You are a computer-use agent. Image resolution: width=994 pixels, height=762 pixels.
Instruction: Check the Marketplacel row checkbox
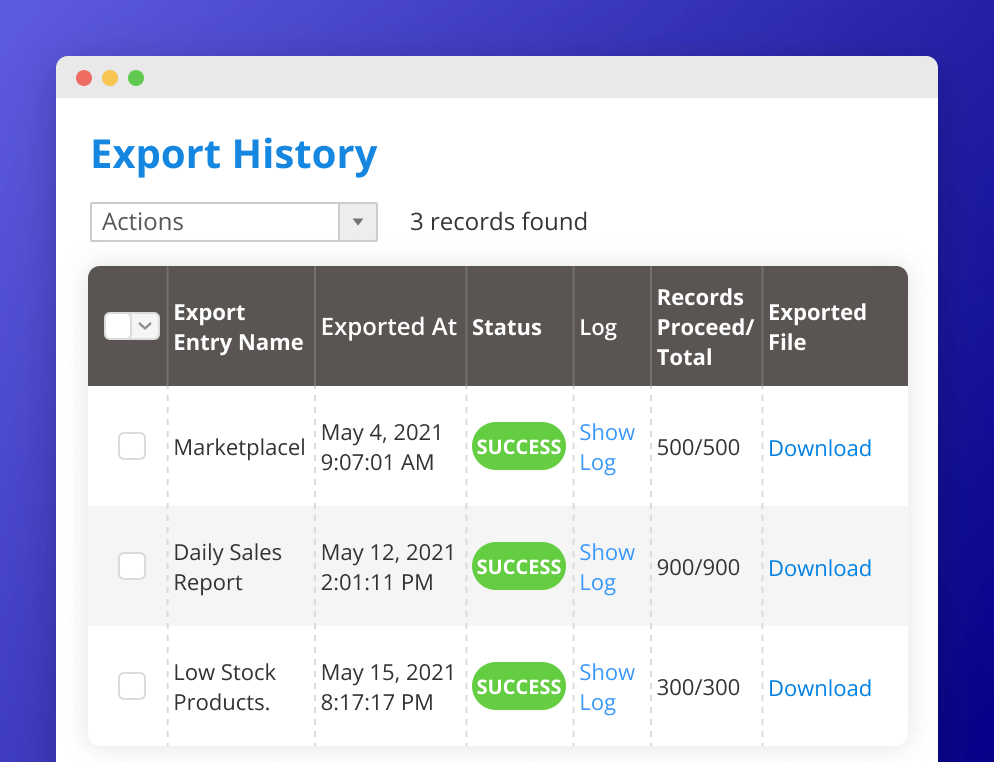(131, 446)
